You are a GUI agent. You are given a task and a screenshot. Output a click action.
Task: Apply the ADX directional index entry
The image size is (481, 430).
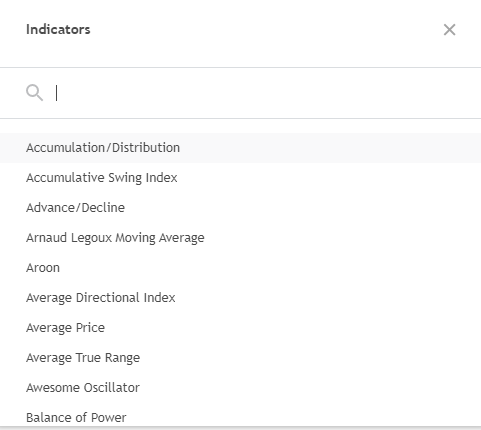[240, 298]
